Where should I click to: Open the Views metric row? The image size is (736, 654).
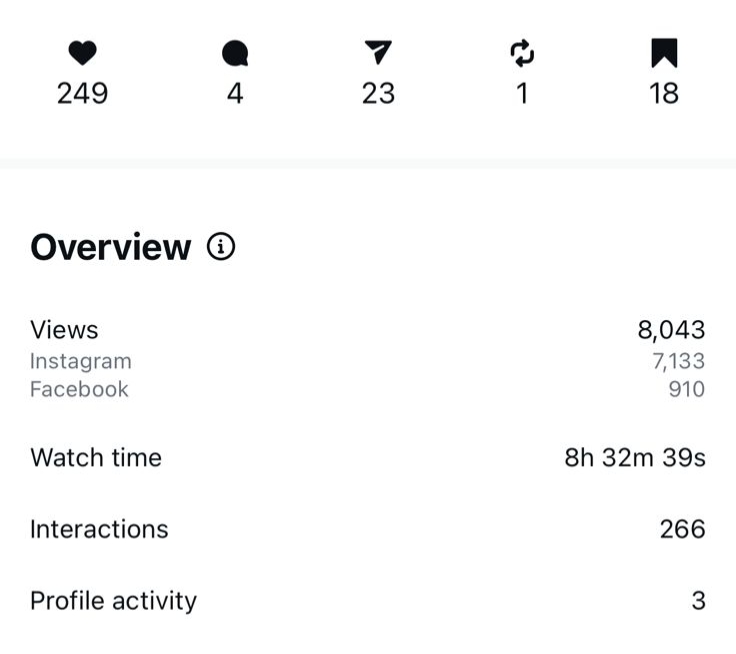click(x=65, y=330)
